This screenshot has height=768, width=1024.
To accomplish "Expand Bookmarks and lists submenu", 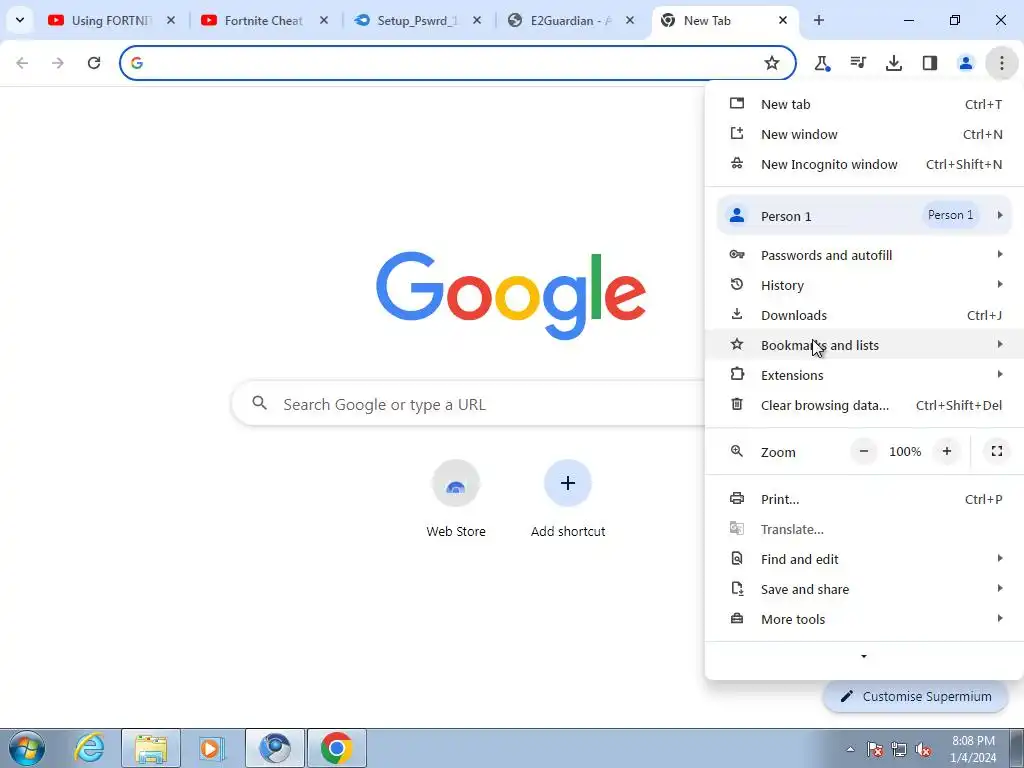I will point(864,345).
